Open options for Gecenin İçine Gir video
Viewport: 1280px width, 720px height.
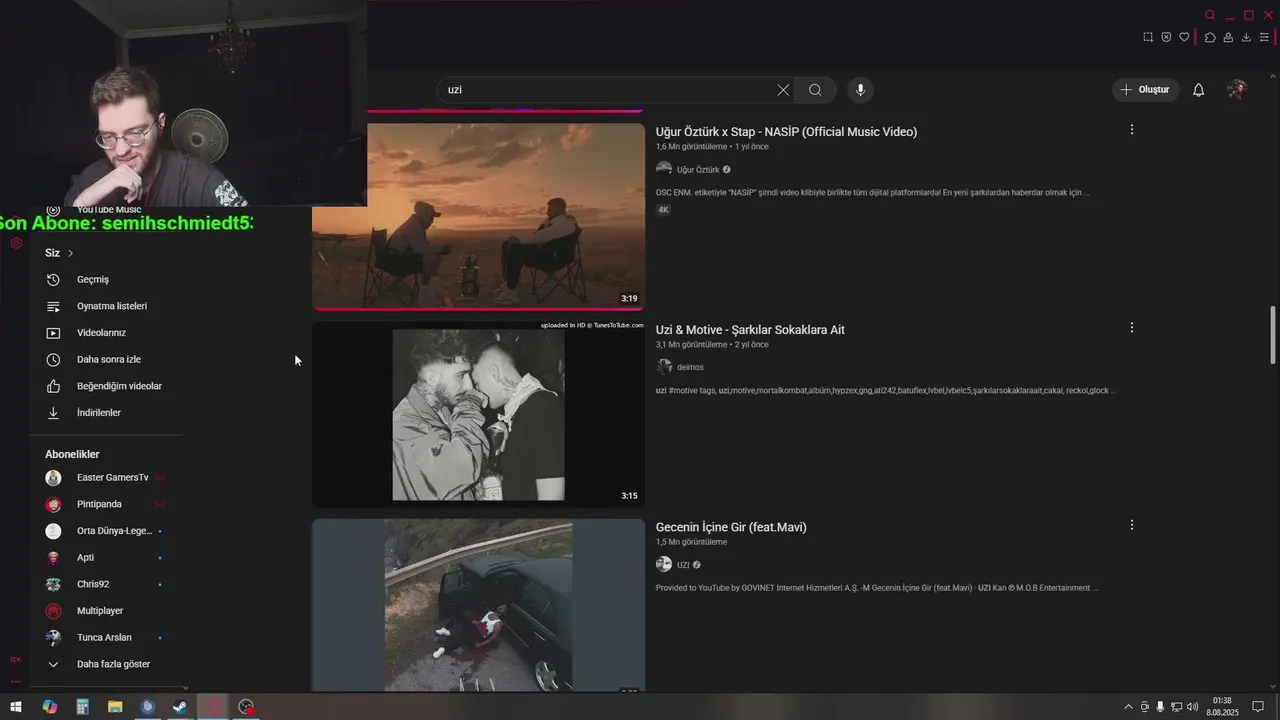click(x=1132, y=525)
